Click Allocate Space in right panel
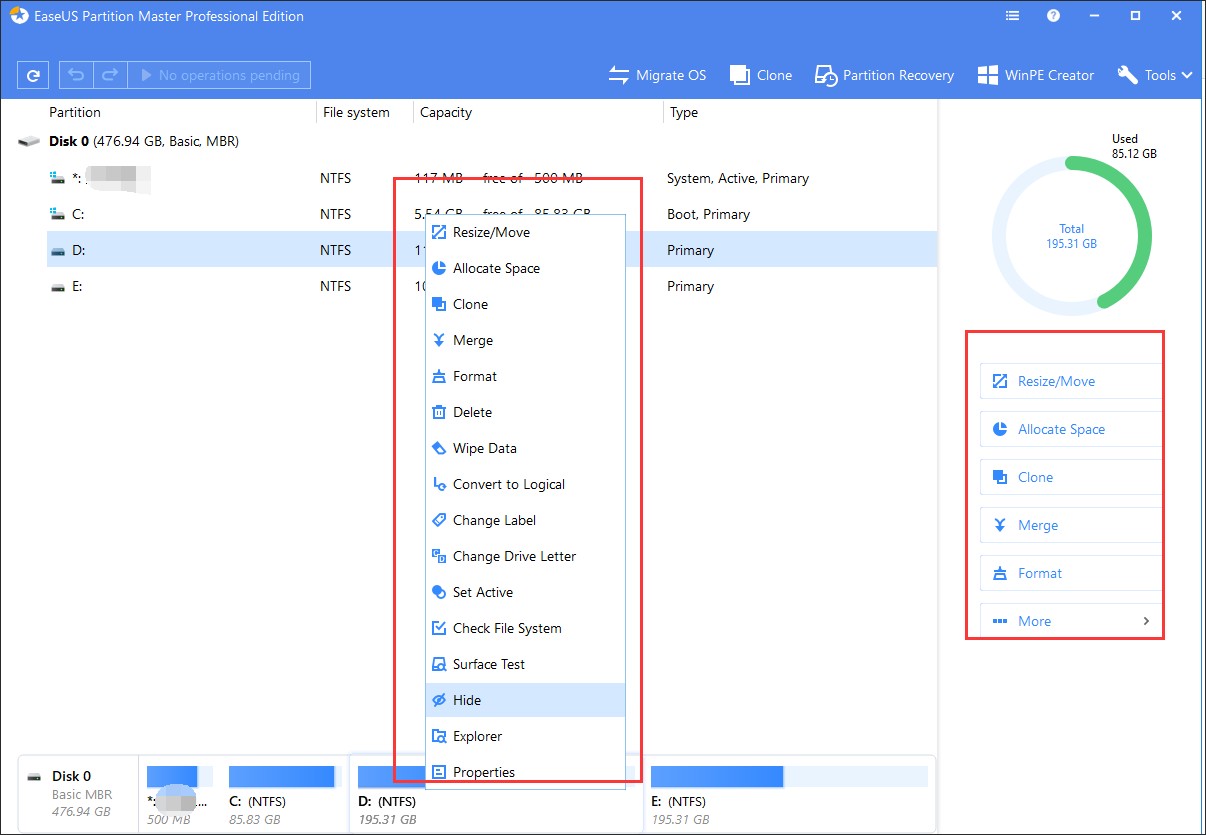Image resolution: width=1206 pixels, height=835 pixels. coord(1070,429)
